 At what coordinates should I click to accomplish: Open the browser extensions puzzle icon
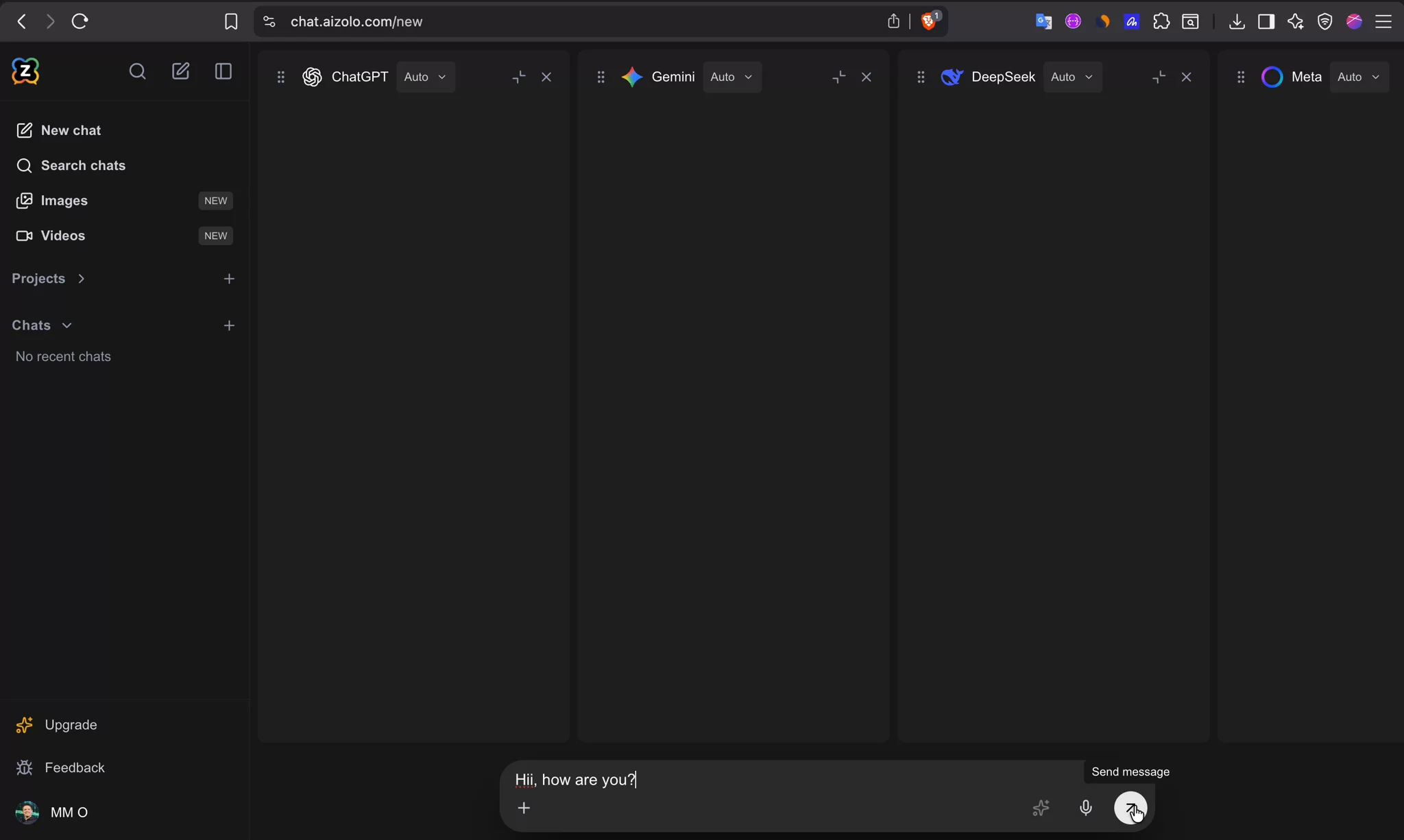point(1161,21)
